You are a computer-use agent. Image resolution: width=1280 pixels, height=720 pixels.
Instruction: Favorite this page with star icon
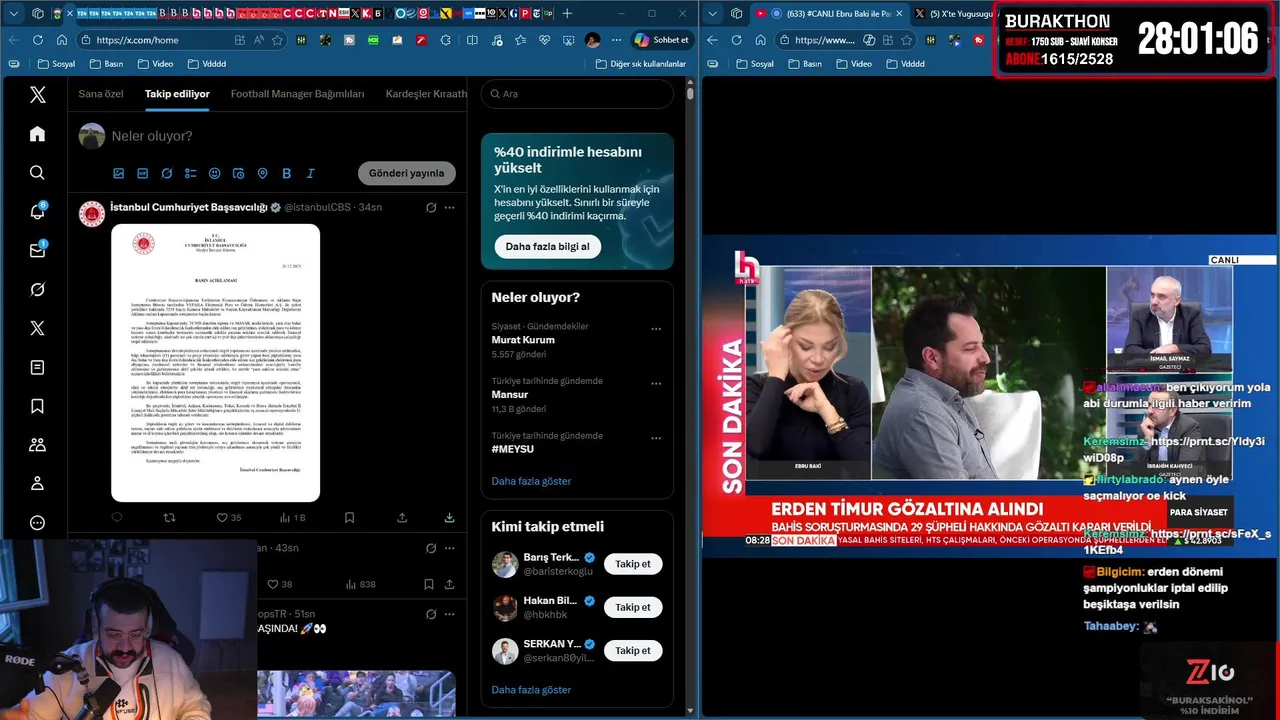(x=277, y=40)
